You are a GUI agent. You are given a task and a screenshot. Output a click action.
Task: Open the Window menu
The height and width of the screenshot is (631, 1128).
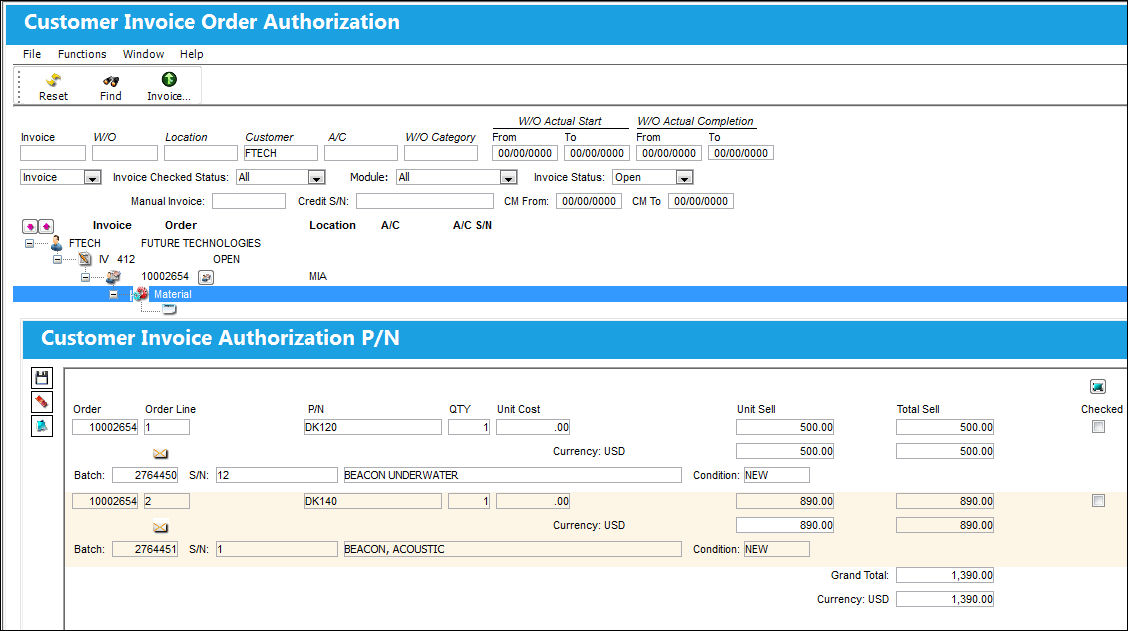pos(143,54)
